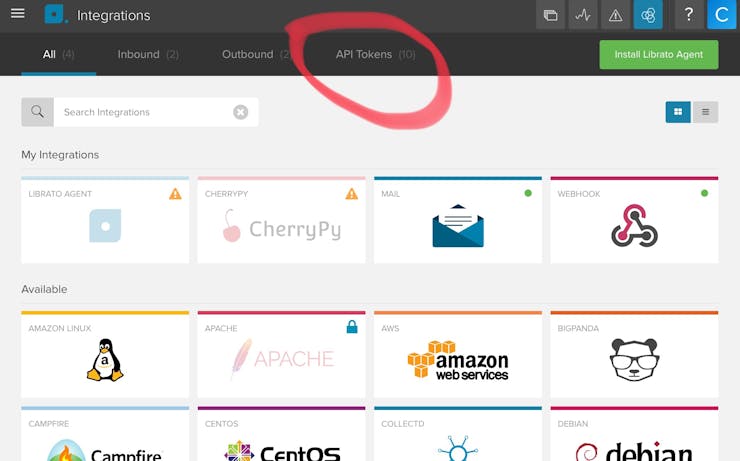This screenshot has width=740, height=461.
Task: Switch to list view
Action: tap(706, 112)
